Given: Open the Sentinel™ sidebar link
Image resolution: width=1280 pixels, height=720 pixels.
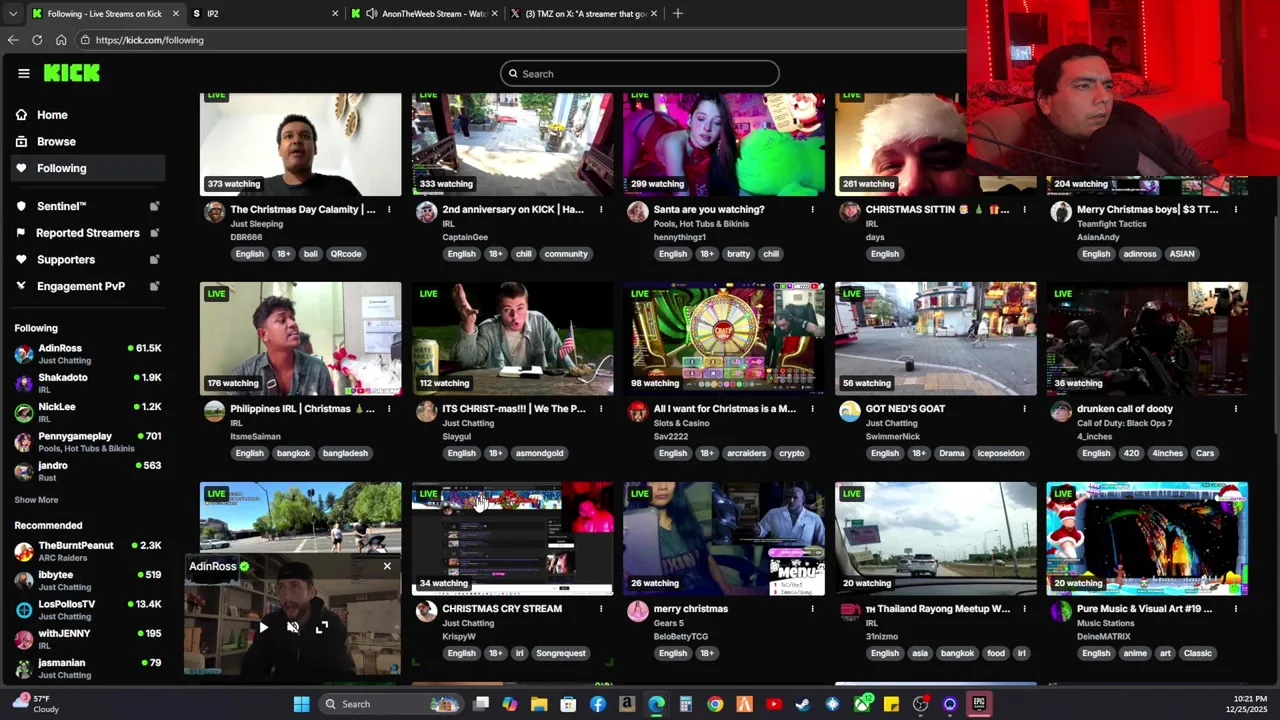Looking at the screenshot, I should click(62, 206).
